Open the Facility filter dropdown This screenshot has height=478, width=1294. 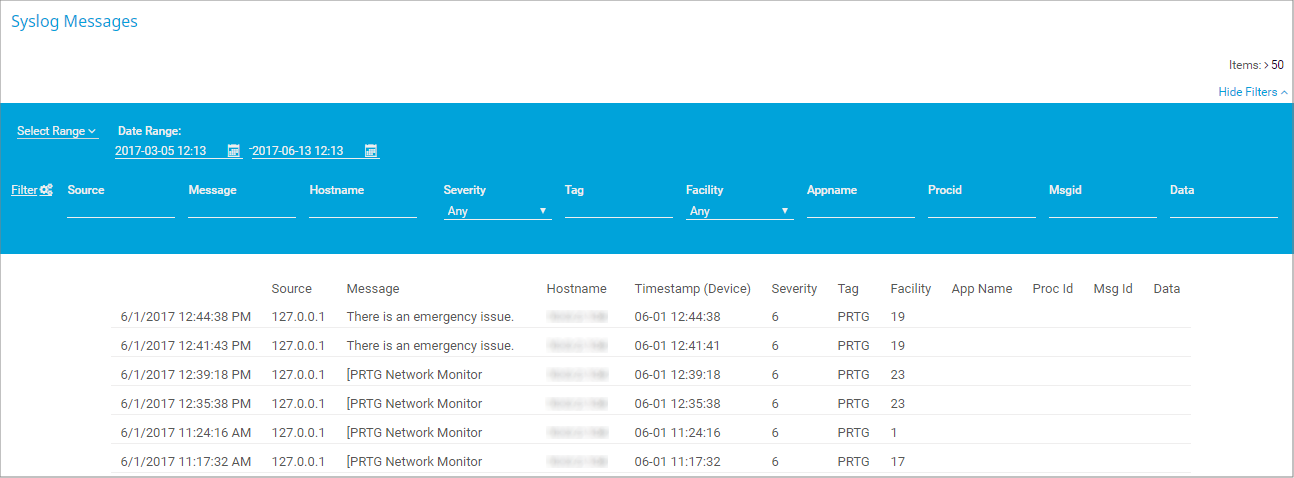coord(739,211)
